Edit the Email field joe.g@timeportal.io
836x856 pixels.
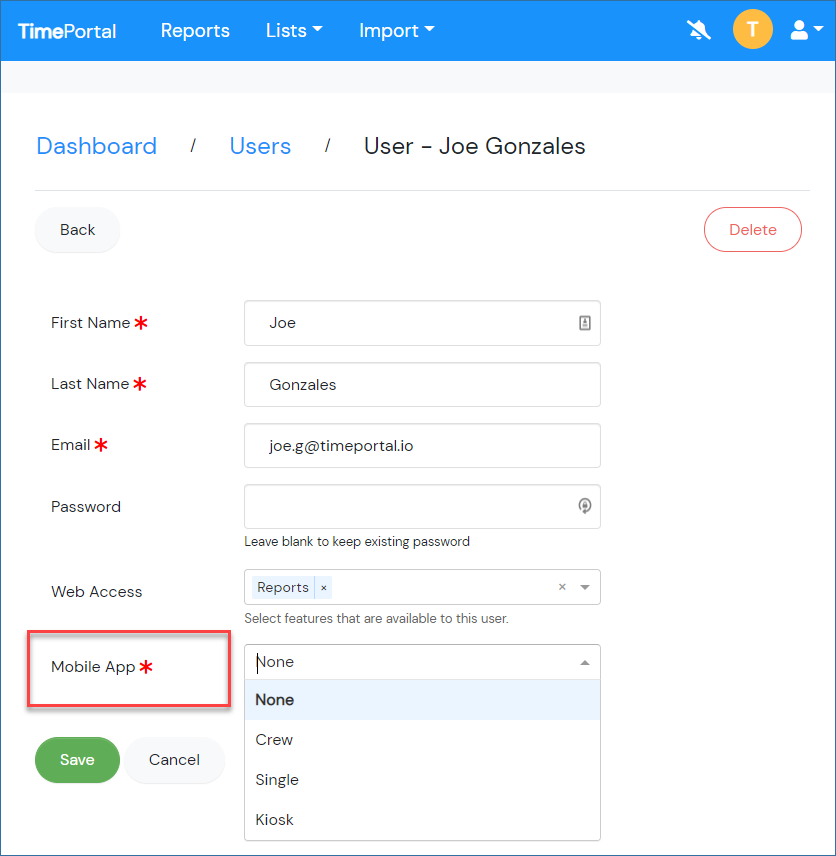tap(422, 446)
